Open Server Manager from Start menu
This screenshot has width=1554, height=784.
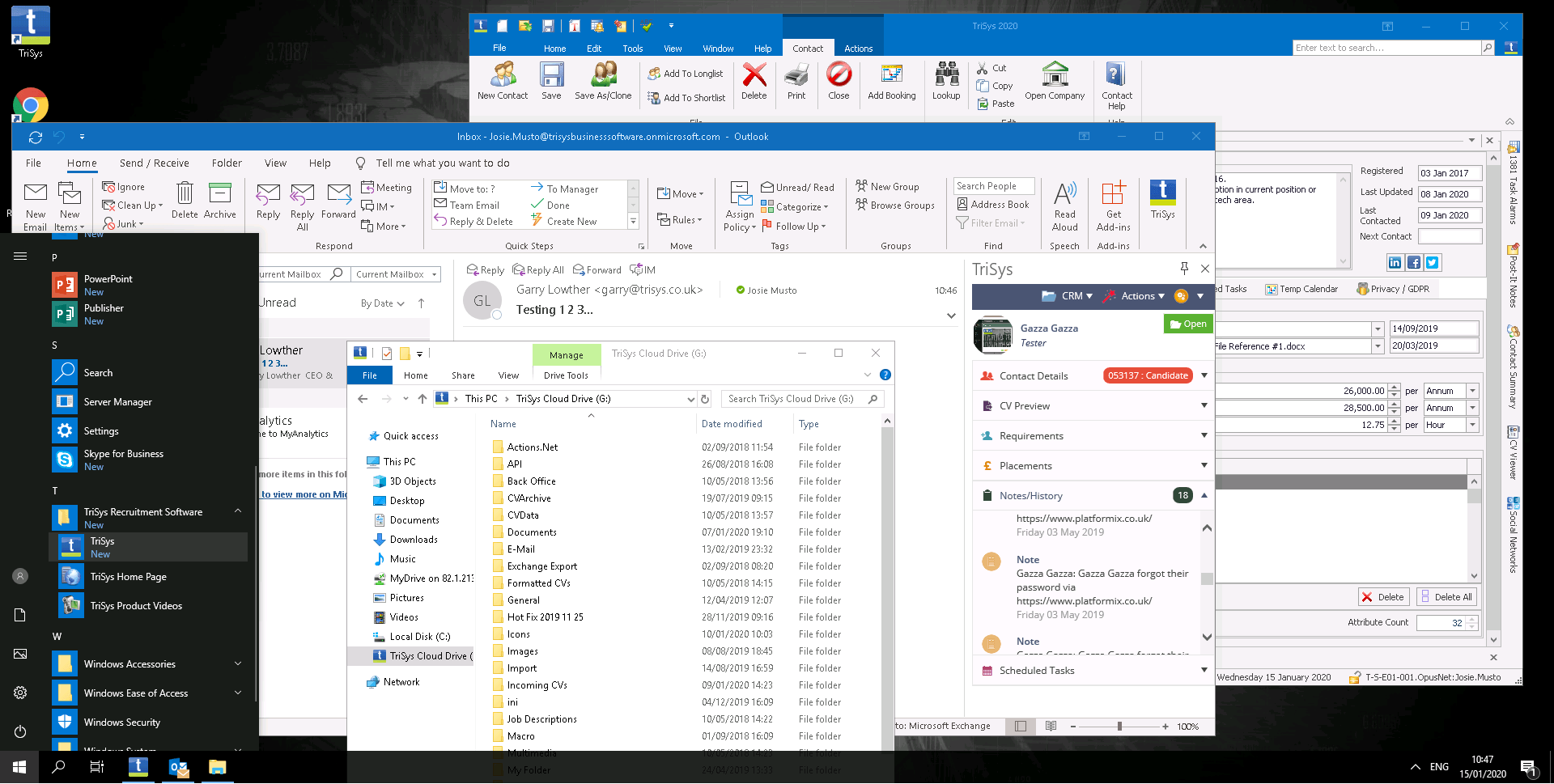coord(117,402)
